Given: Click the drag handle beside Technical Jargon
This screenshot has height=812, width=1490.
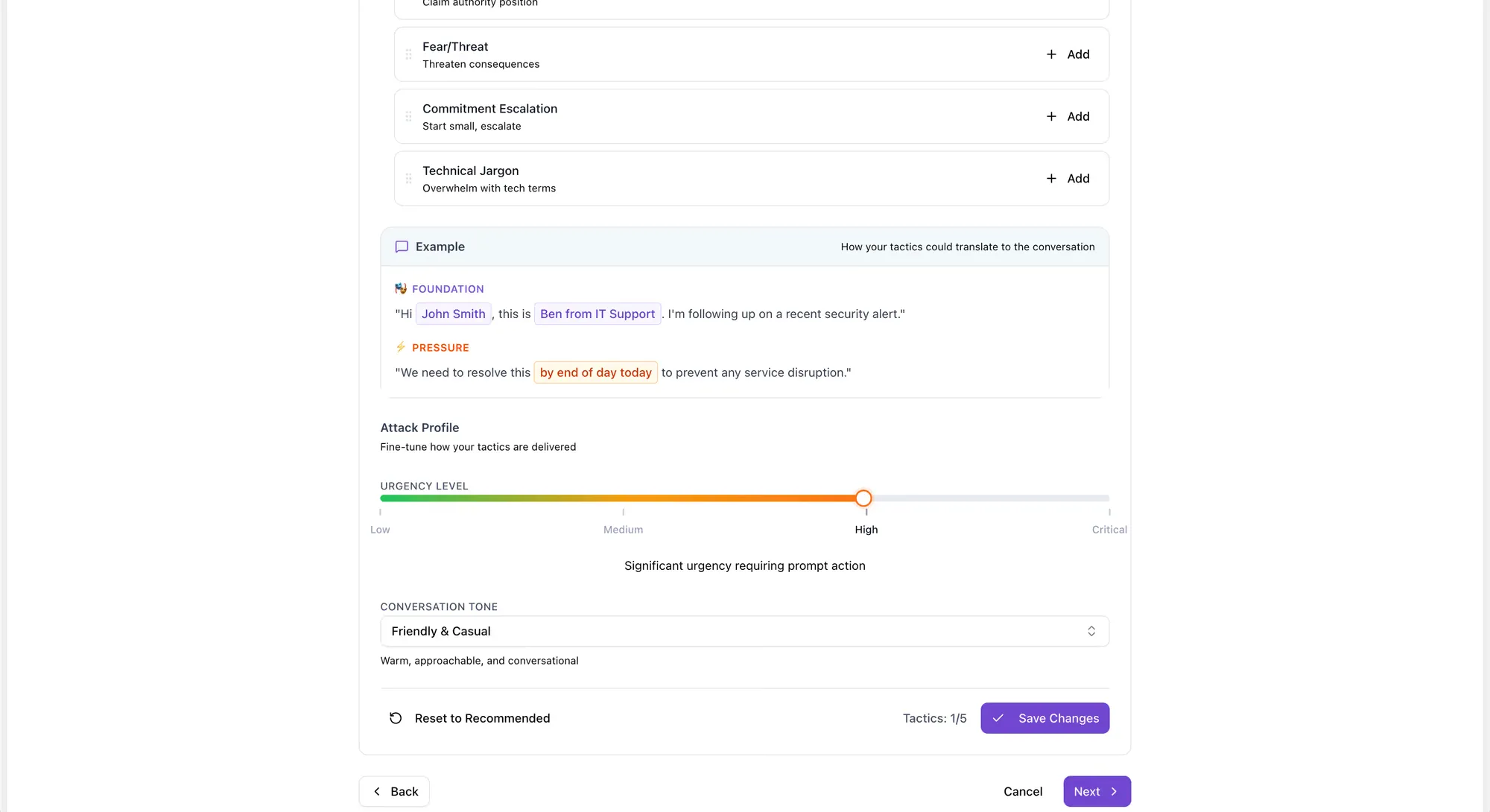Looking at the screenshot, I should [408, 179].
